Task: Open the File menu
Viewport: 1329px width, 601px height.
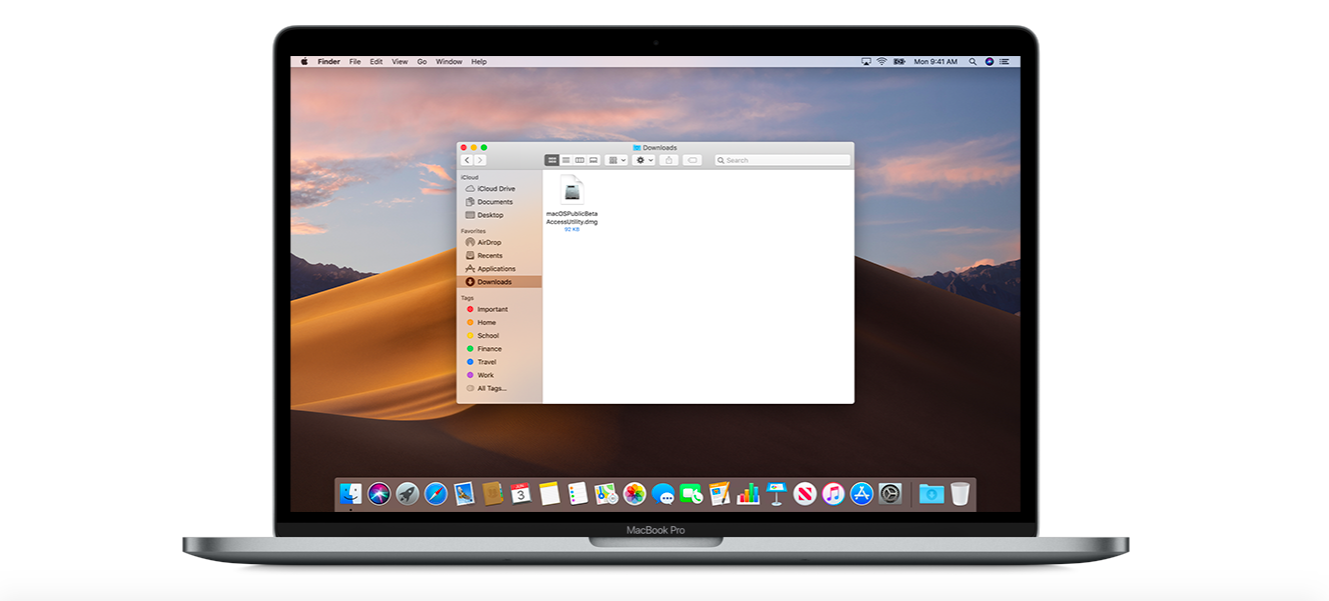Action: point(355,62)
